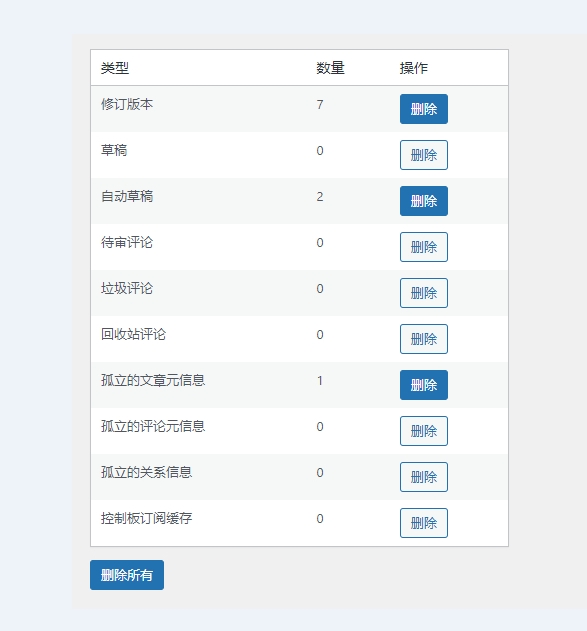The width and height of the screenshot is (587, 631).
Task: Delete the 修订版本 entries
Action: (424, 109)
